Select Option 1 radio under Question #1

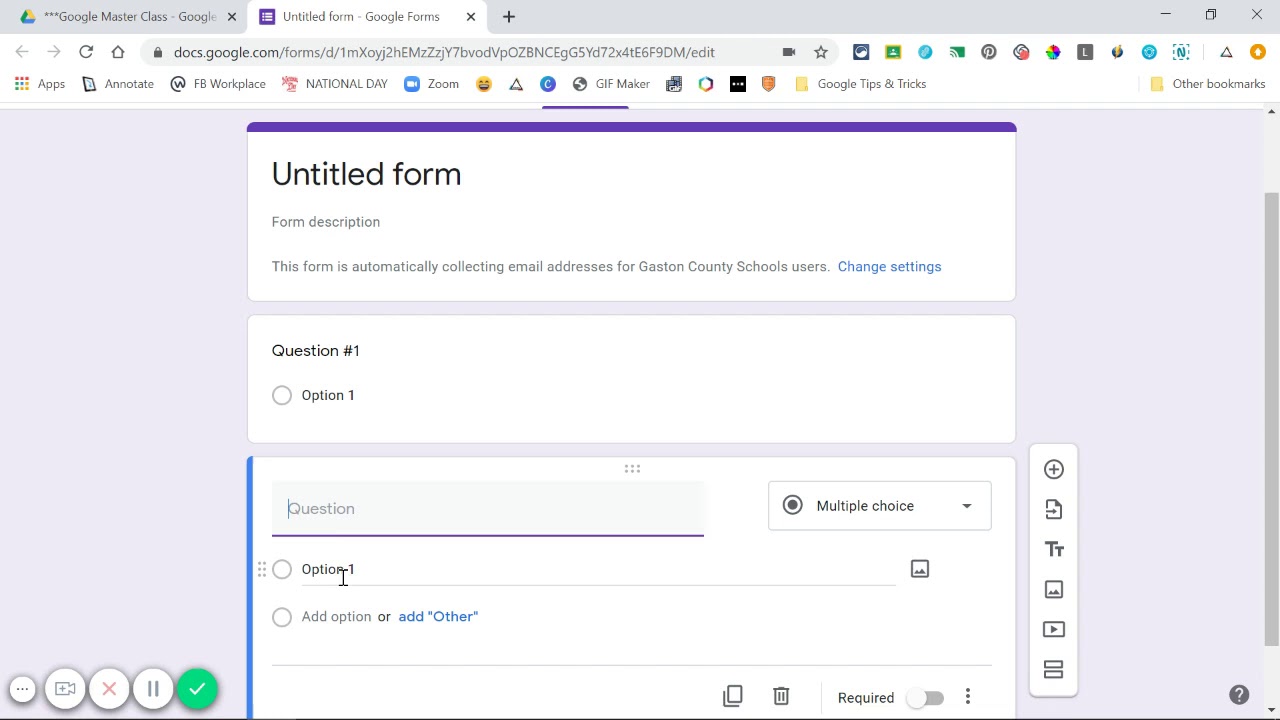click(x=282, y=395)
